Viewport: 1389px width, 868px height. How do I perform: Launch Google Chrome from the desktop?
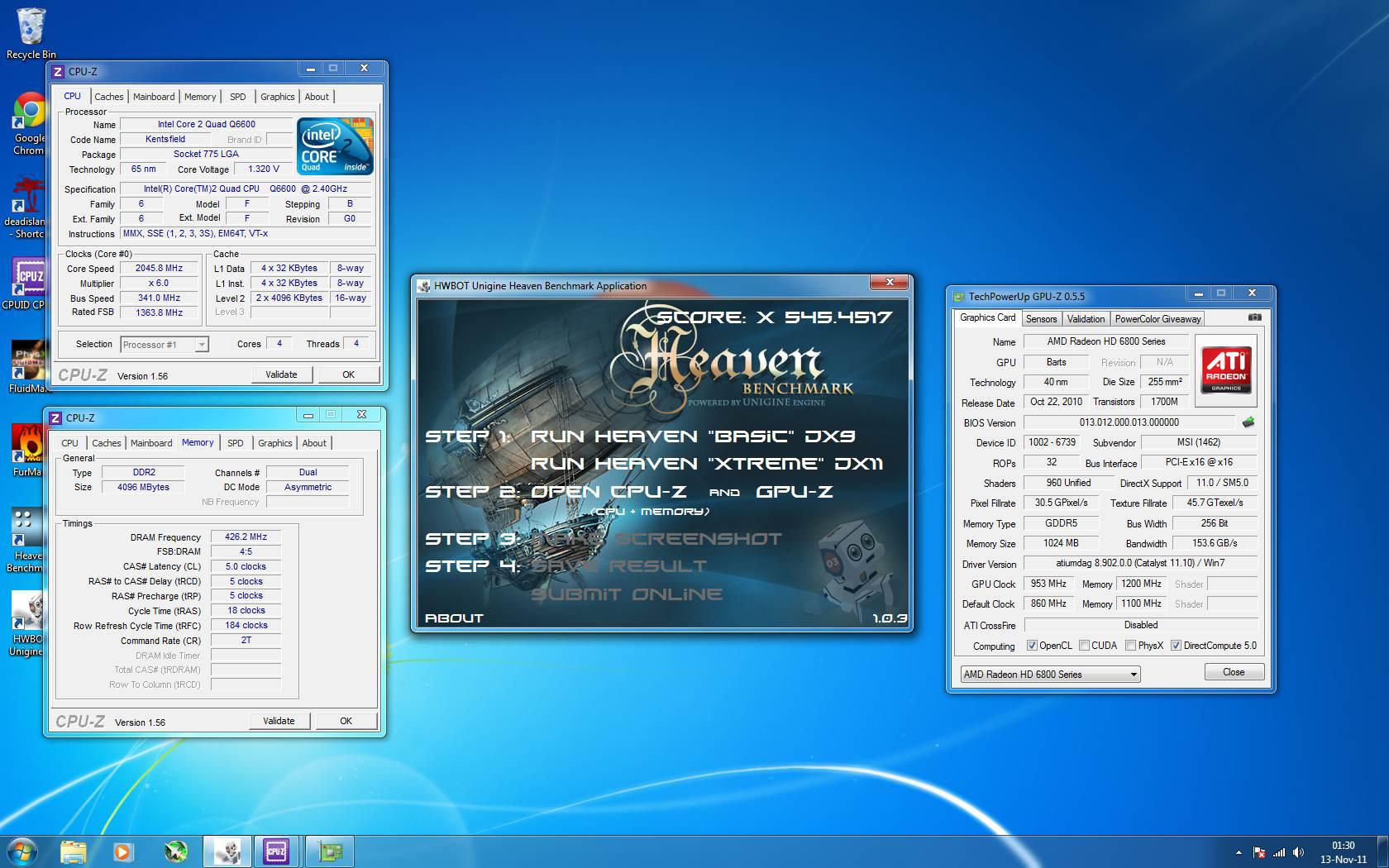[30, 123]
